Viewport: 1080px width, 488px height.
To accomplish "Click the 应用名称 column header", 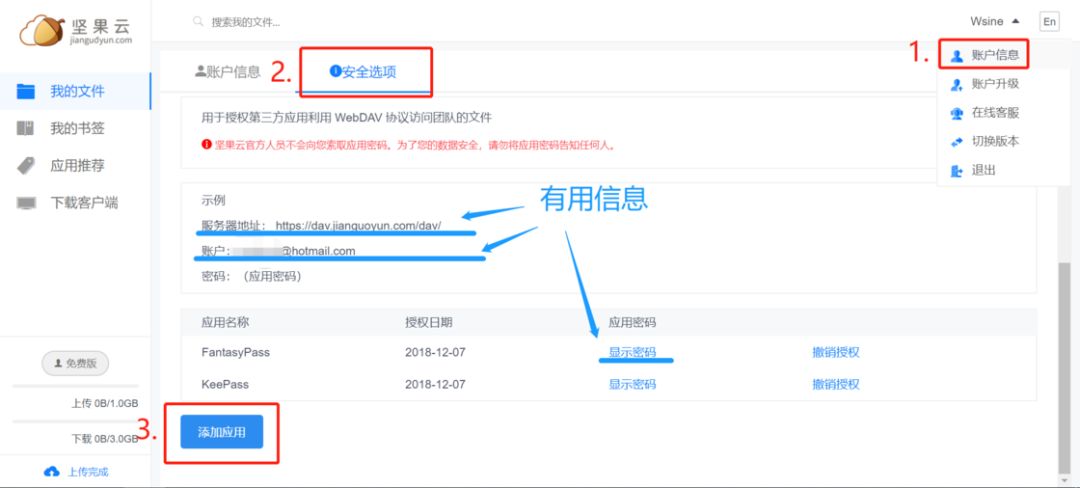I will pyautogui.click(x=225, y=322).
